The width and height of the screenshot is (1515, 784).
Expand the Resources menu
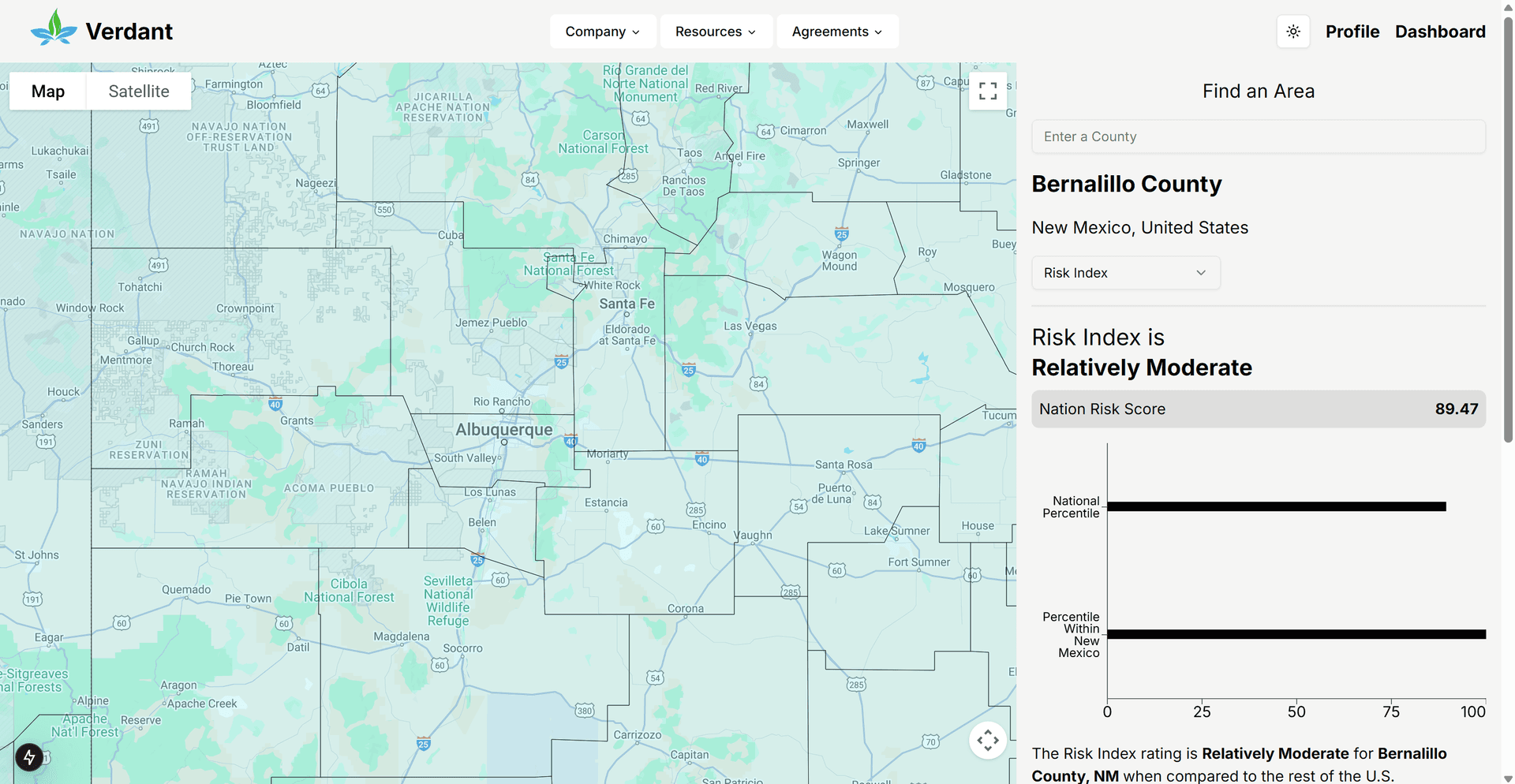(x=709, y=32)
